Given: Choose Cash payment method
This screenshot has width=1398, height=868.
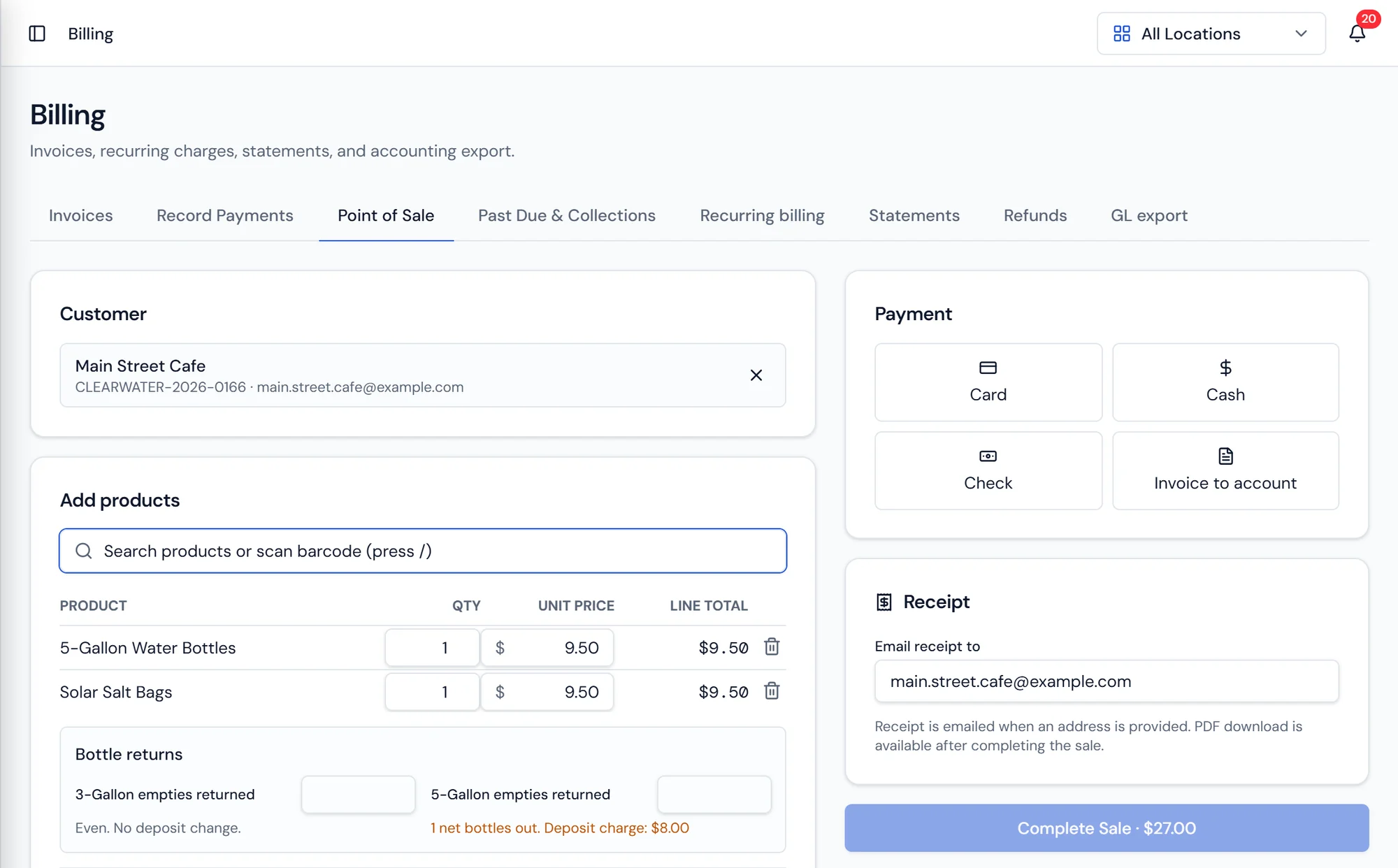Looking at the screenshot, I should tap(1225, 382).
